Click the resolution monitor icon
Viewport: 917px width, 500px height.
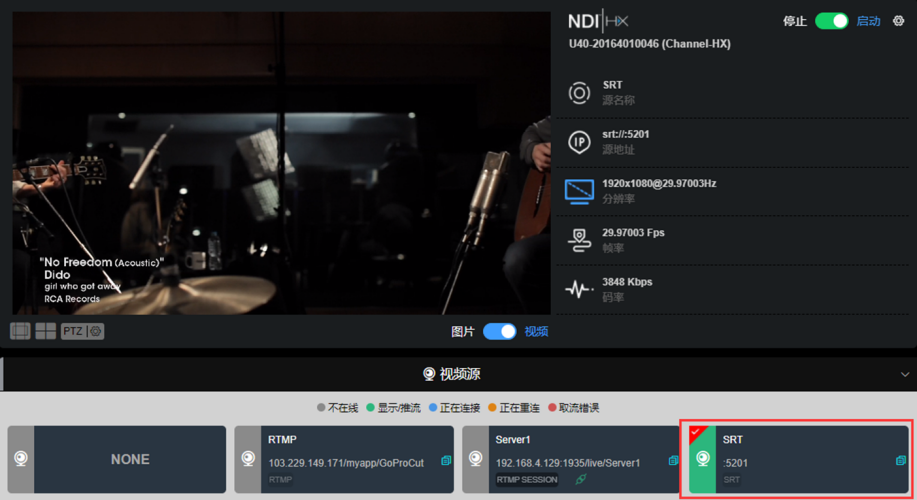coord(579,191)
